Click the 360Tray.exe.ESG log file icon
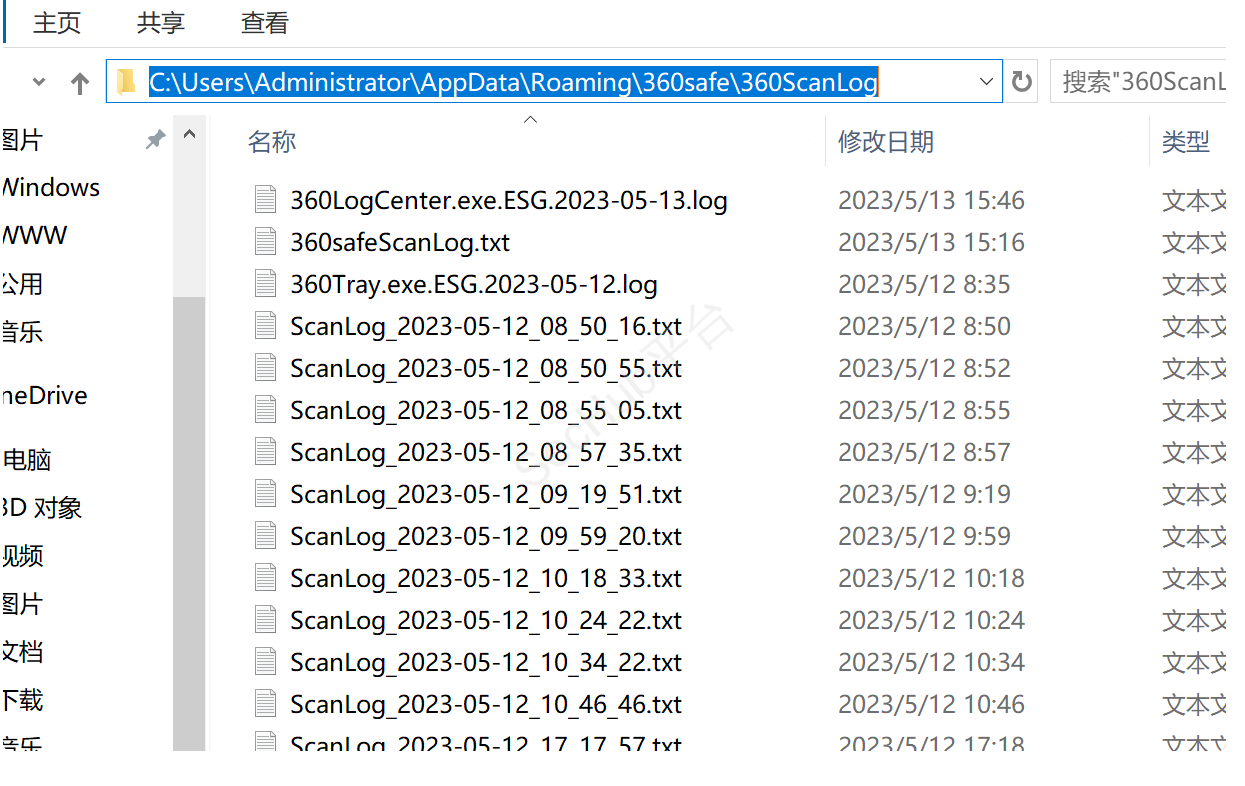1245x786 pixels. point(265,284)
